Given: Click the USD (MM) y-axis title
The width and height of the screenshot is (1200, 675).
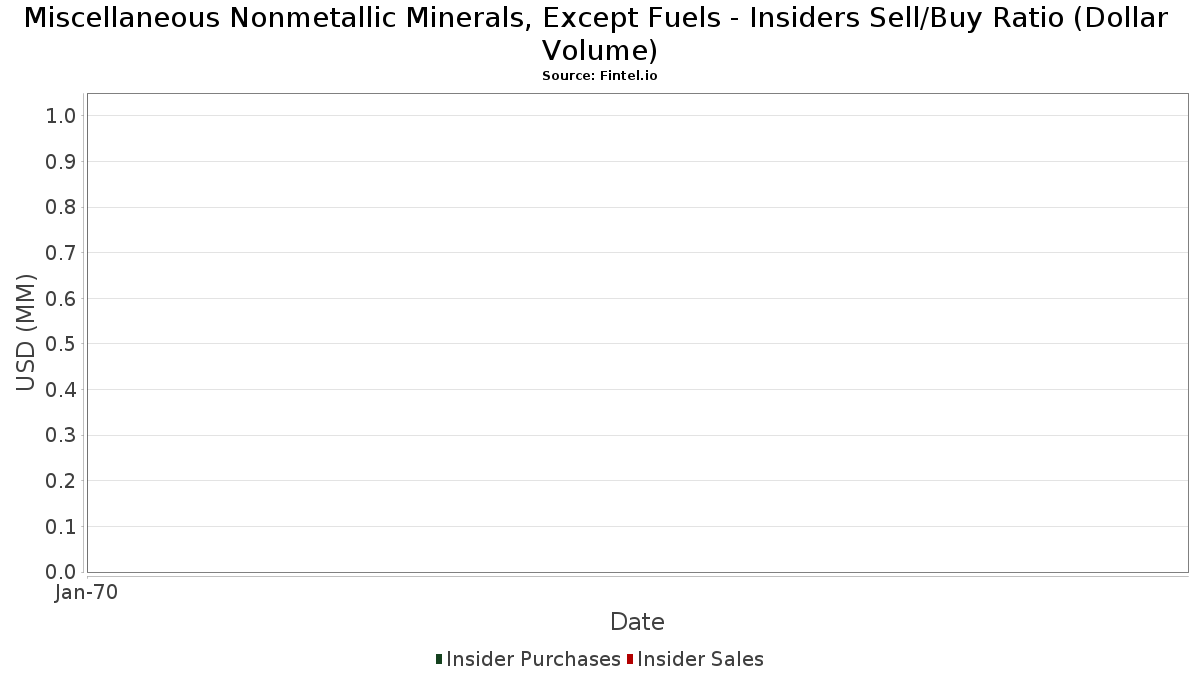Looking at the screenshot, I should coord(26,333).
